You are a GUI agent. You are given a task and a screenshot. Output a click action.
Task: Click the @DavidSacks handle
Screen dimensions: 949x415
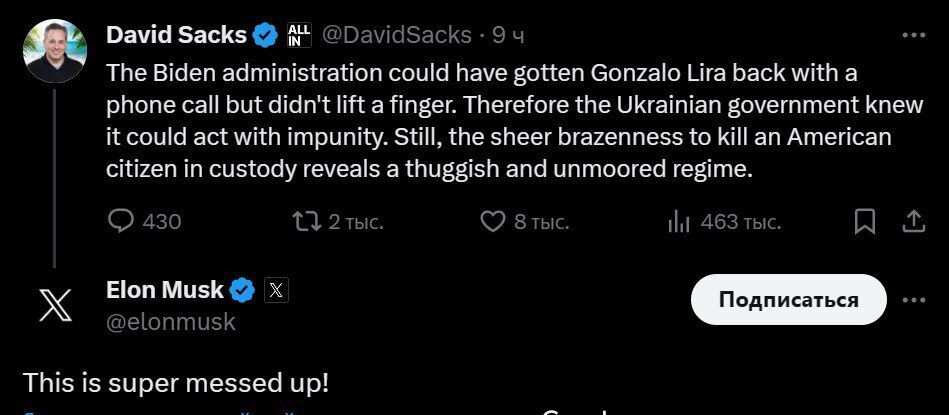tap(393, 35)
